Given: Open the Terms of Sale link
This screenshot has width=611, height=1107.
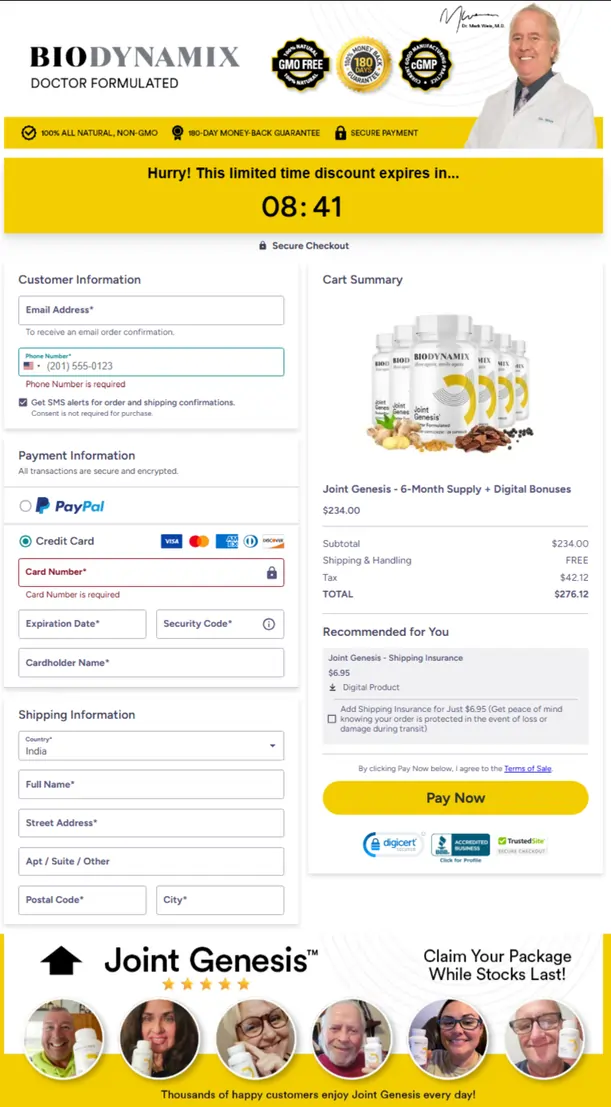Looking at the screenshot, I should tap(527, 768).
